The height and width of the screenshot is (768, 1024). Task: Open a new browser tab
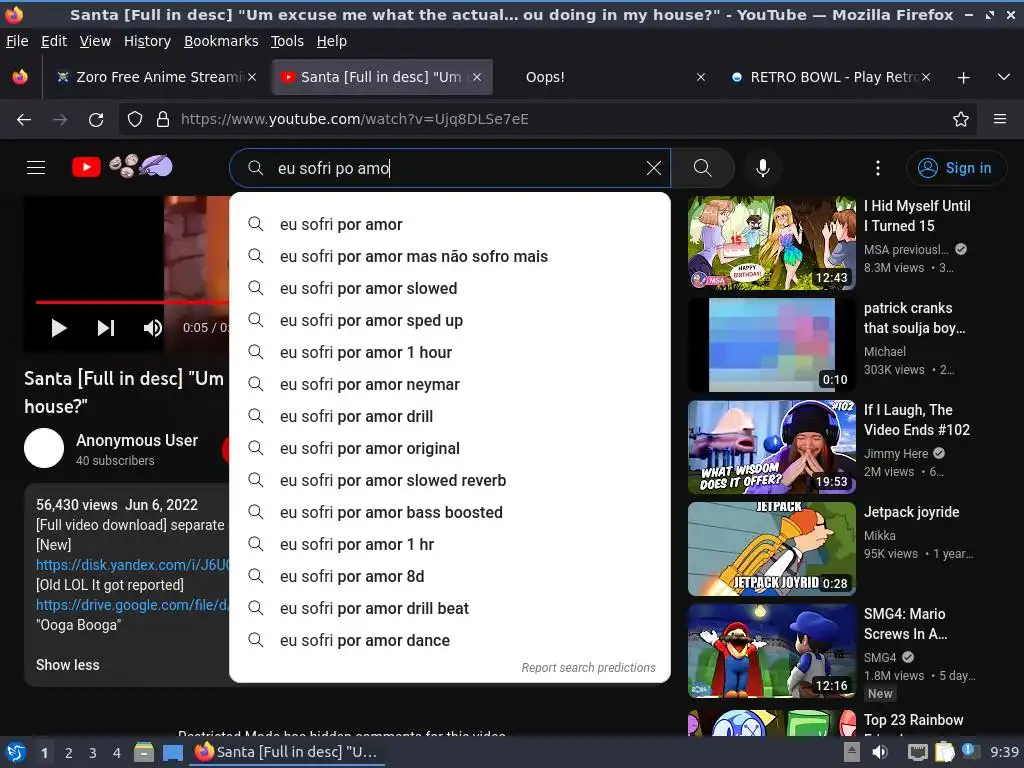tap(963, 78)
